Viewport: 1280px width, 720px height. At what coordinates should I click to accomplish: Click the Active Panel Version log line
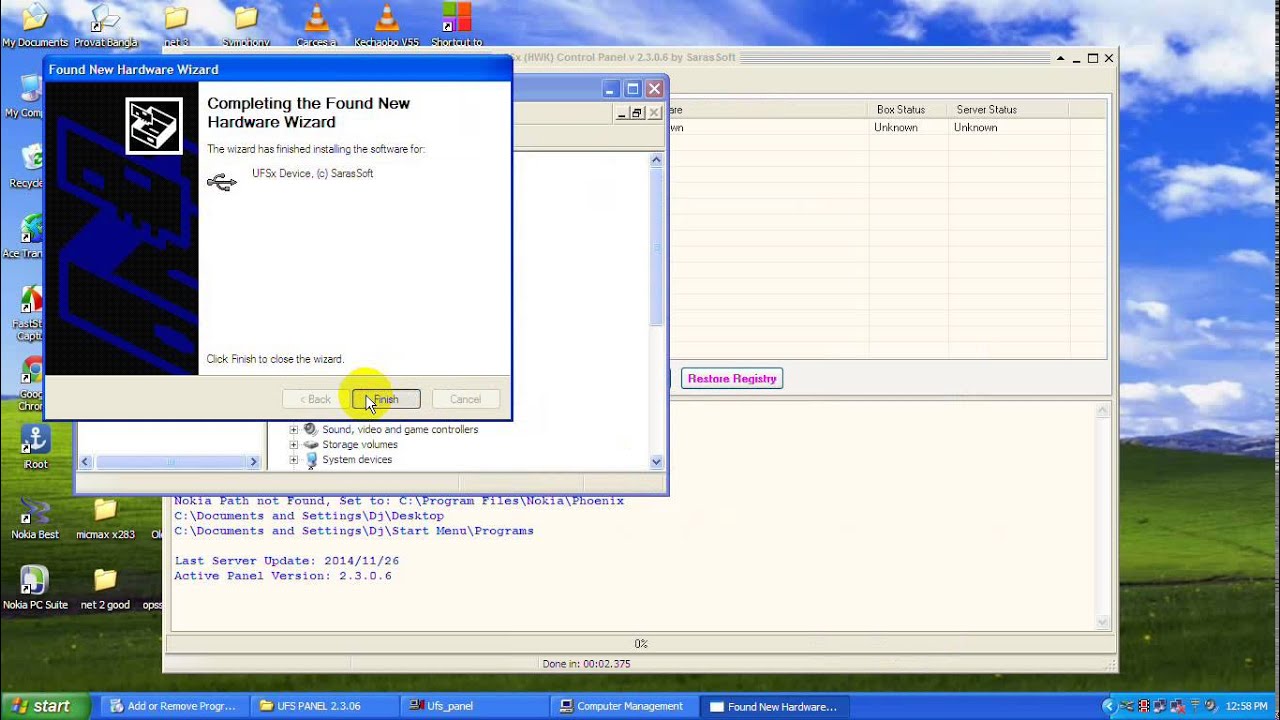[x=283, y=576]
